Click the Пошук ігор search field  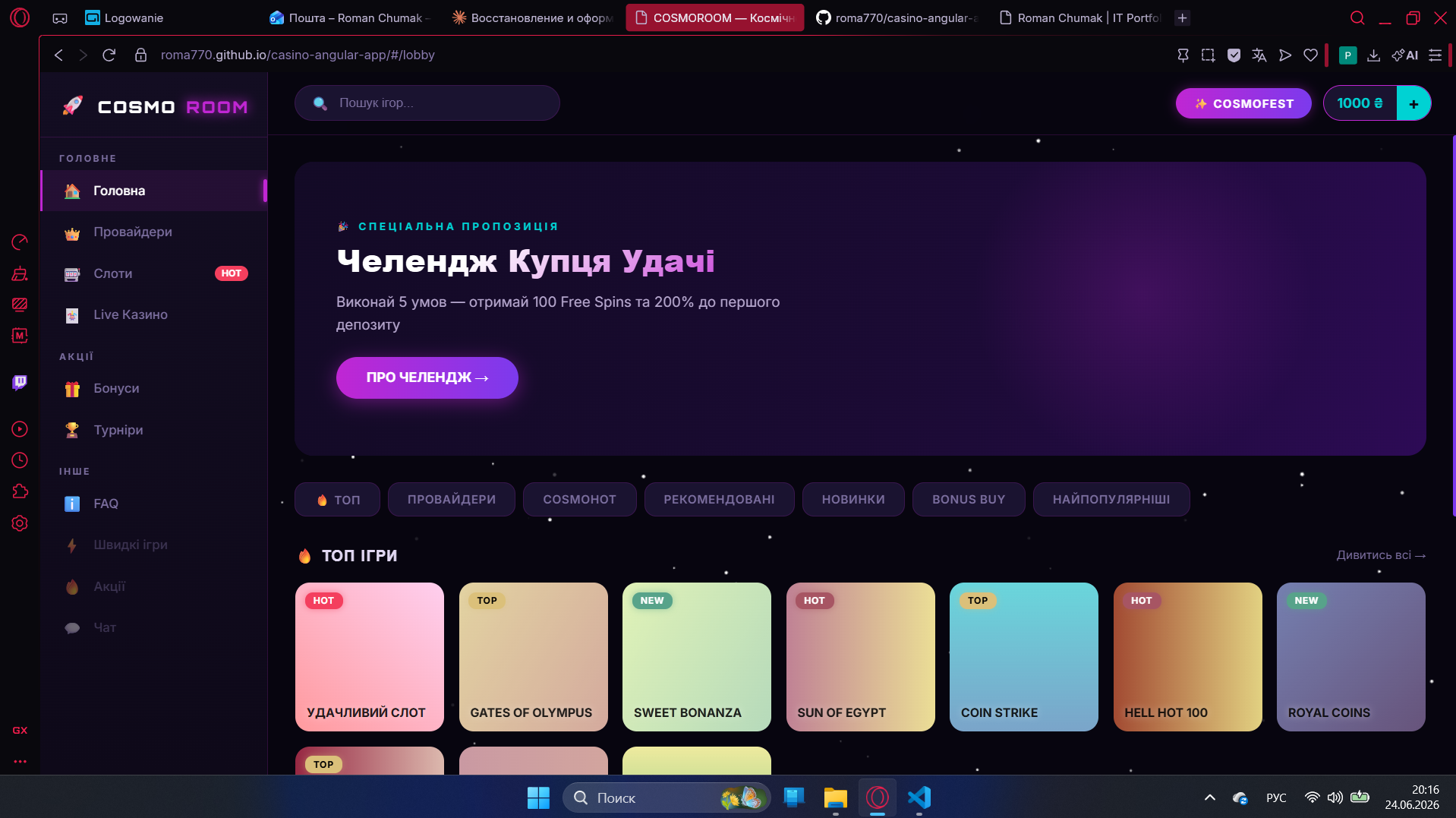pyautogui.click(x=427, y=103)
